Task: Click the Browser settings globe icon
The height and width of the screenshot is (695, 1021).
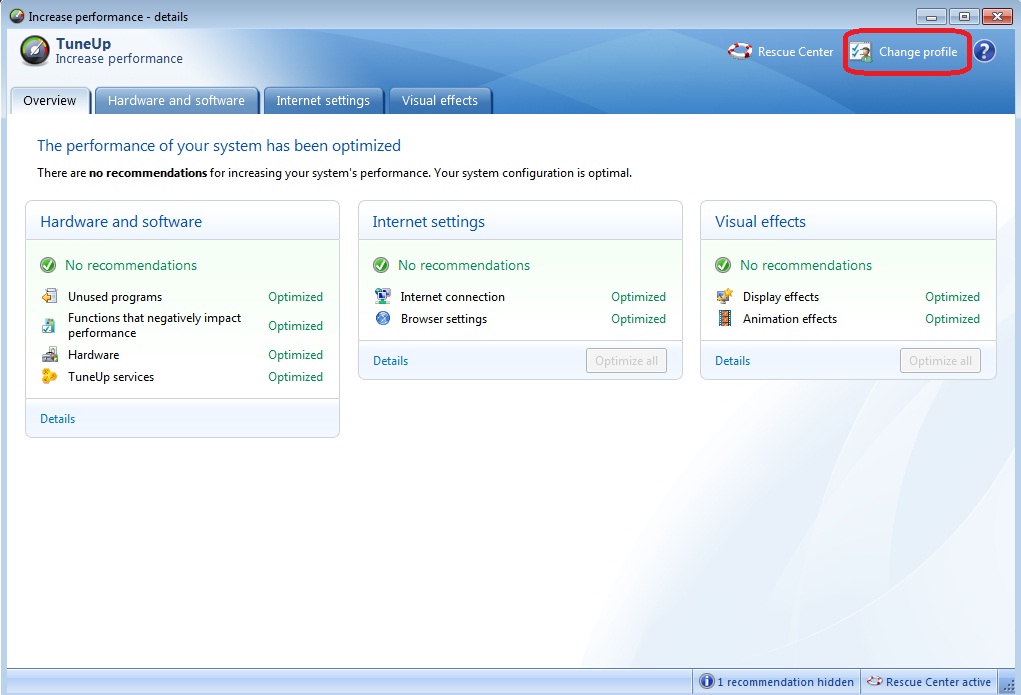Action: pos(383,319)
